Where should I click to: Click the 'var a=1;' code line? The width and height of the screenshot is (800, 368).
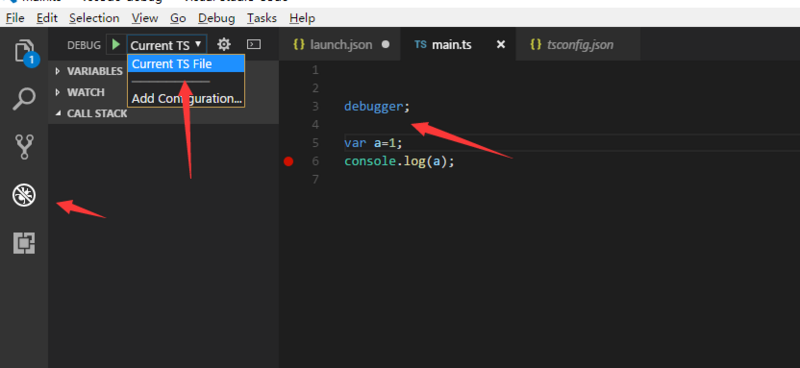pyautogui.click(x=373, y=143)
